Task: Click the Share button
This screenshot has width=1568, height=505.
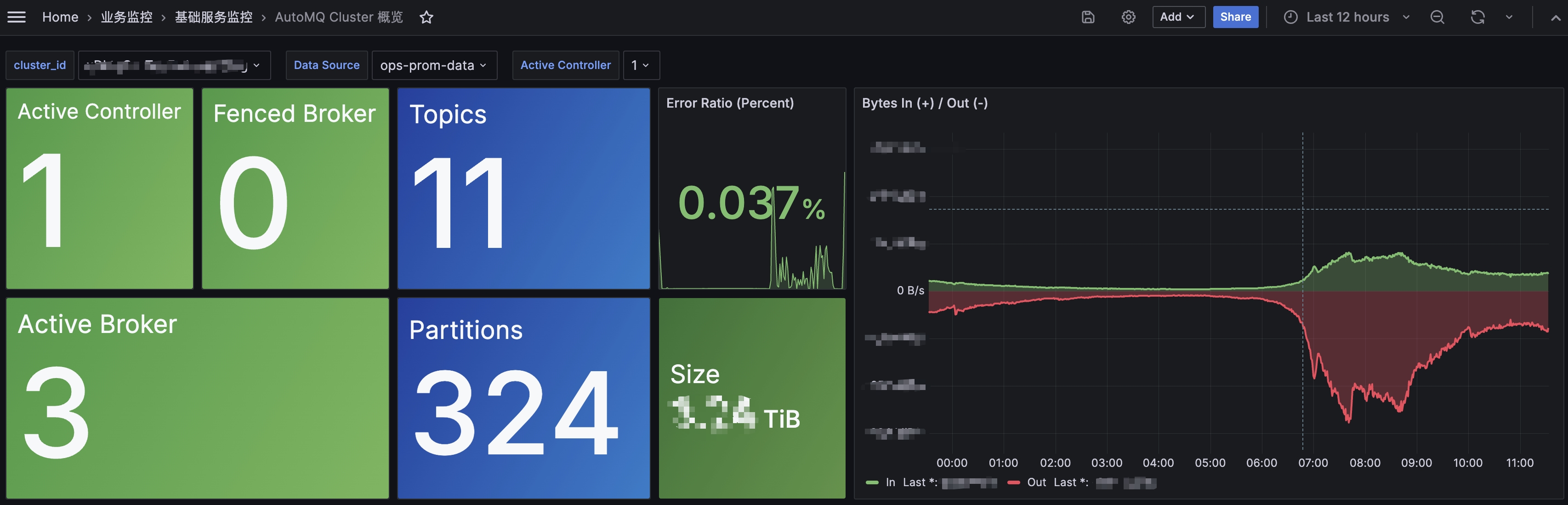Action: [1235, 17]
